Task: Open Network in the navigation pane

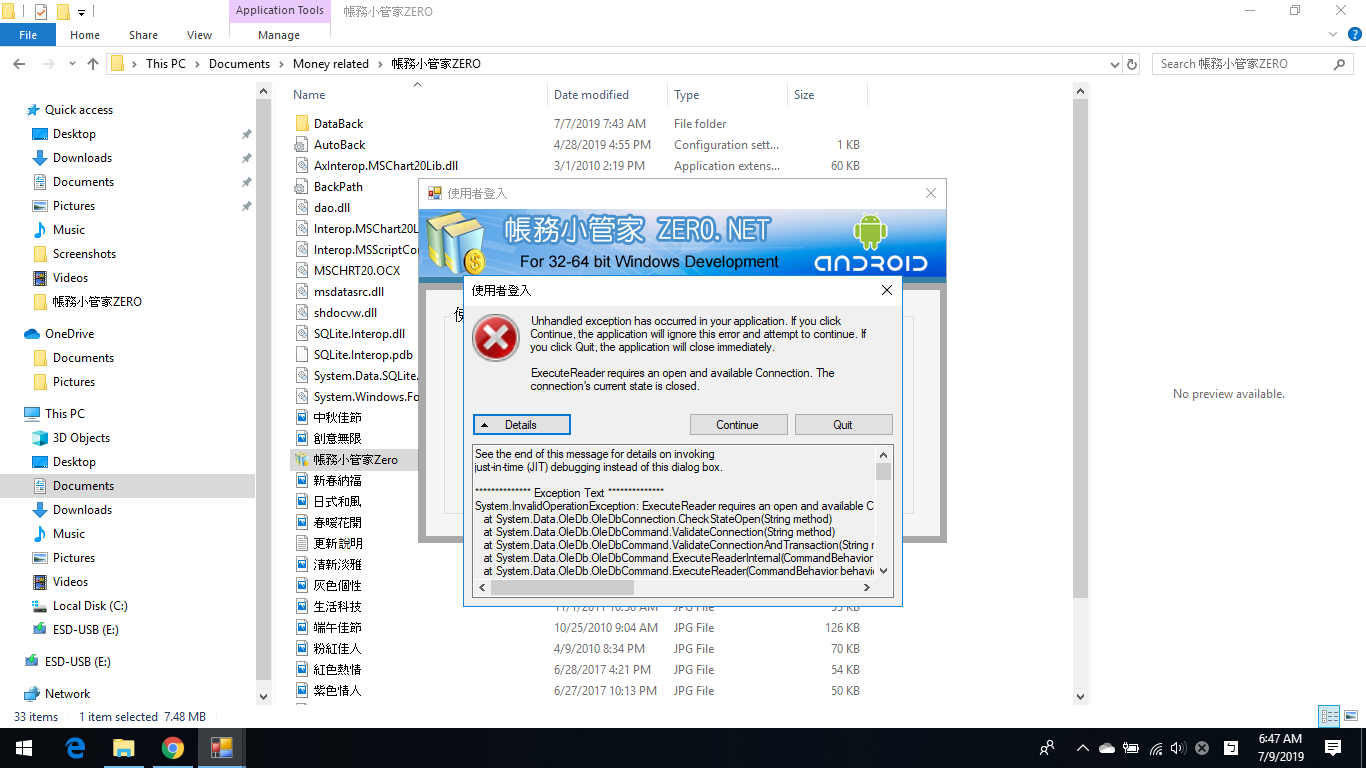Action: 67,694
